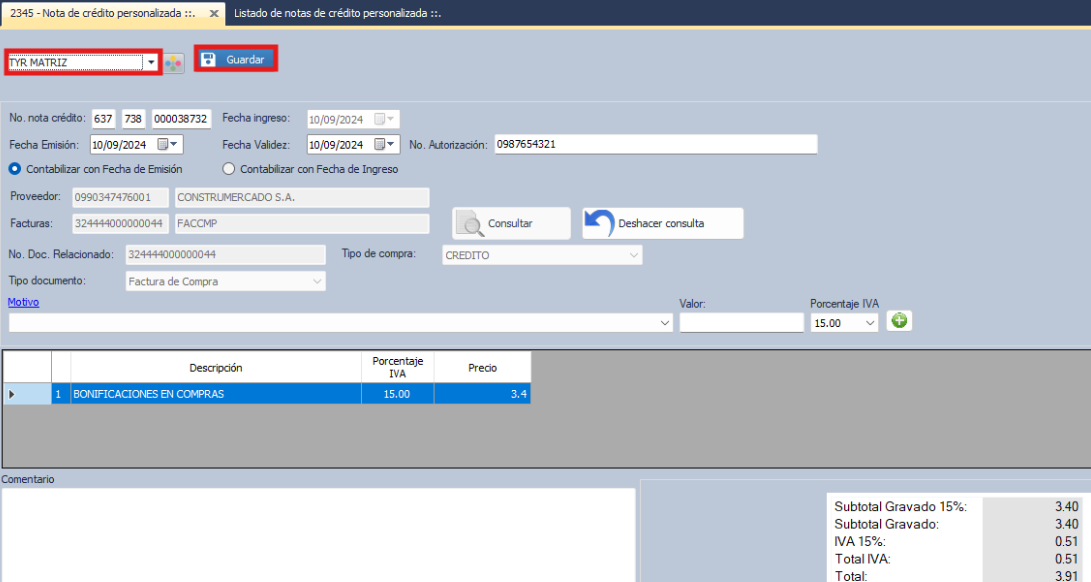Click the Valor input field
Image resolution: width=1091 pixels, height=582 pixels.
coord(741,323)
